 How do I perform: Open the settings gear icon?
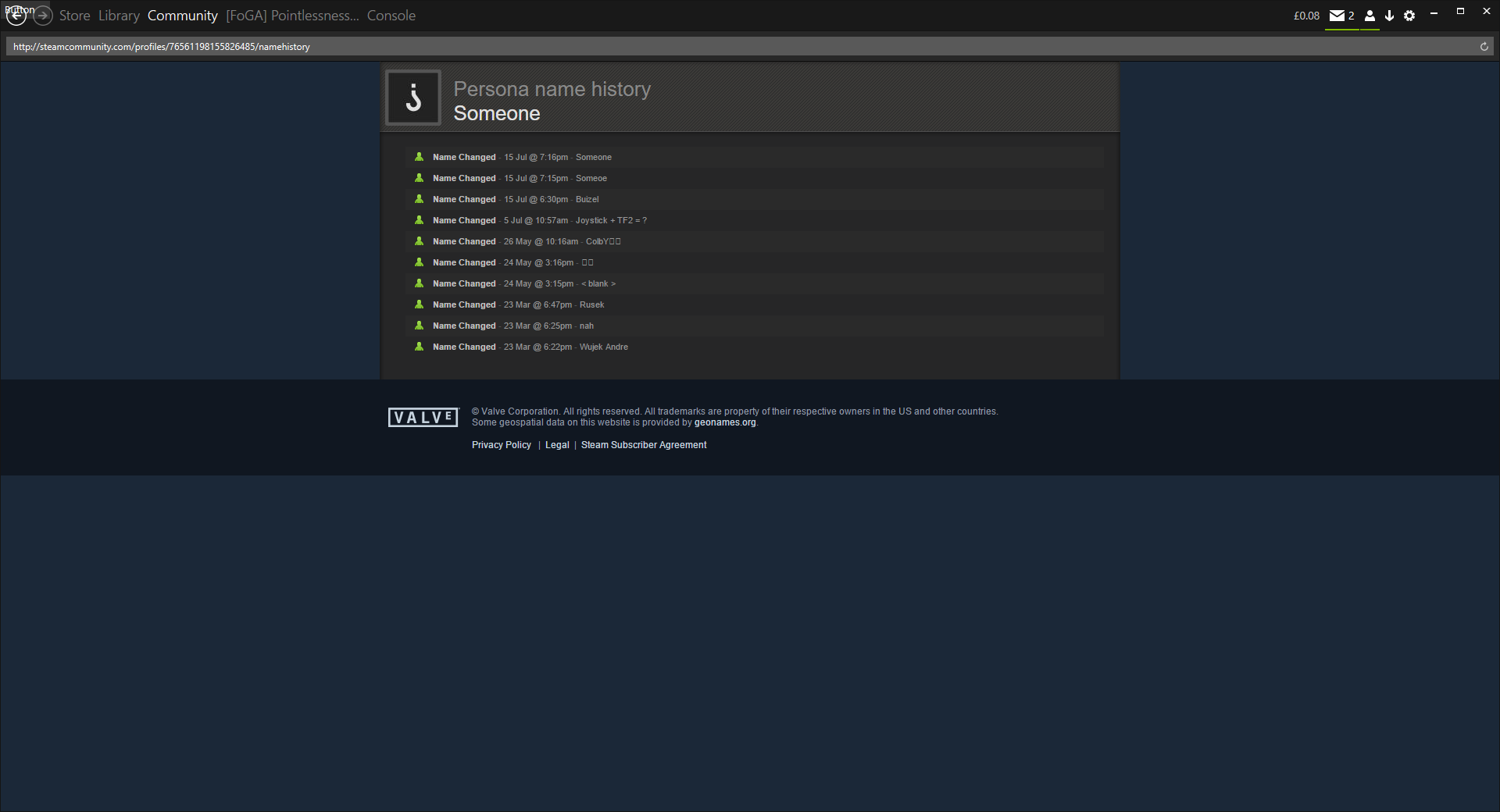tap(1409, 16)
